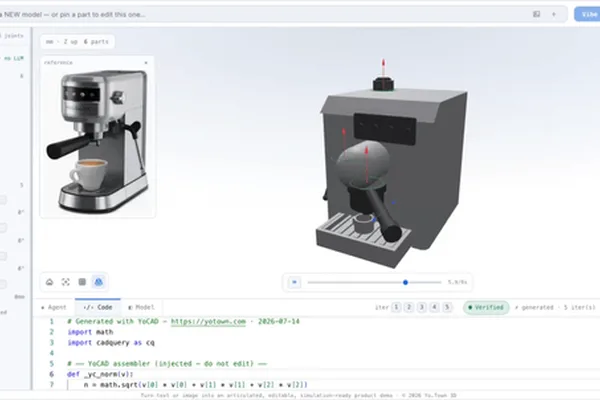Fit the model with the focus frame icon

pos(66,282)
